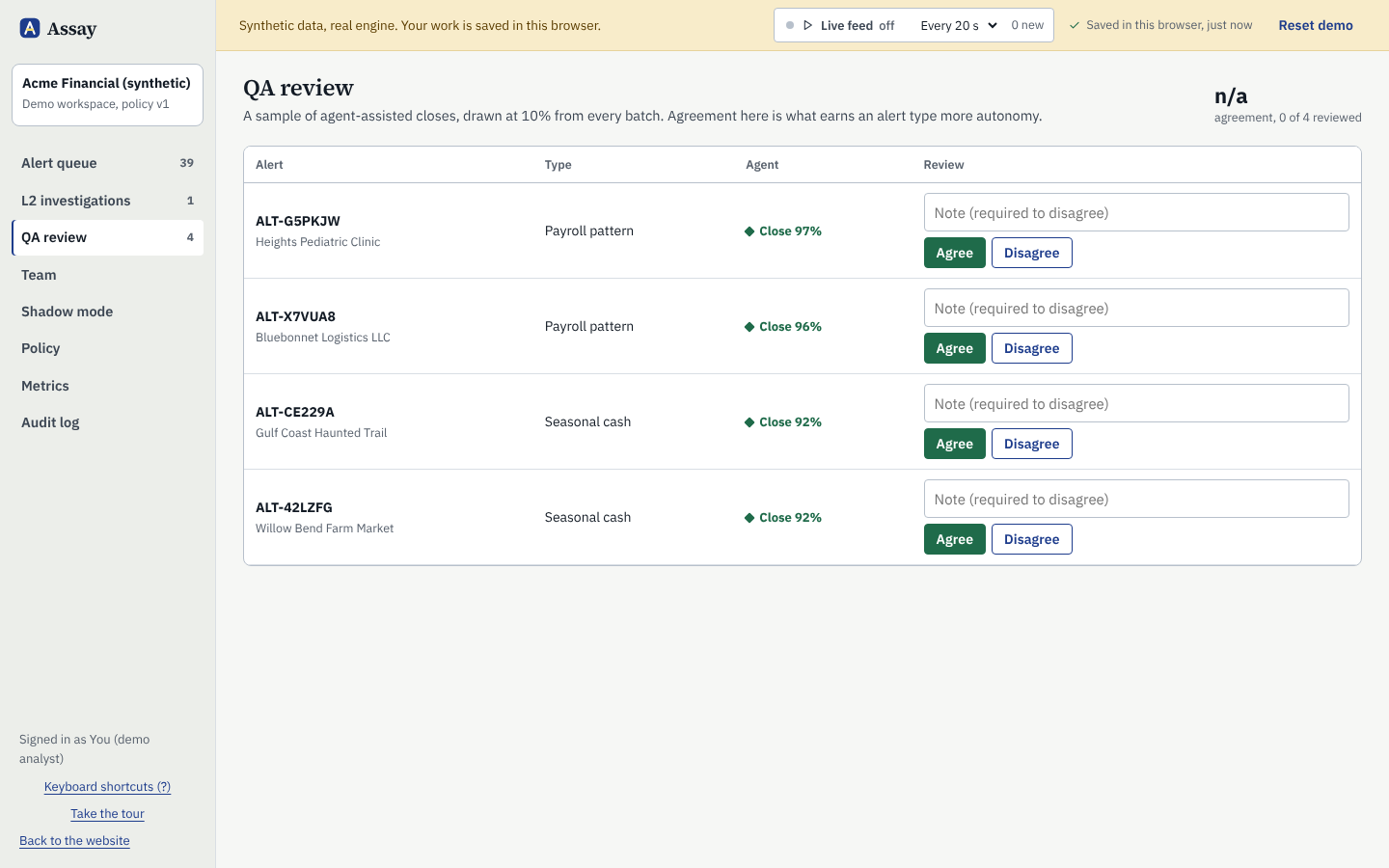Click the Acme Financial workspace card
Viewport: 1389px width, 868px height.
[x=107, y=95]
